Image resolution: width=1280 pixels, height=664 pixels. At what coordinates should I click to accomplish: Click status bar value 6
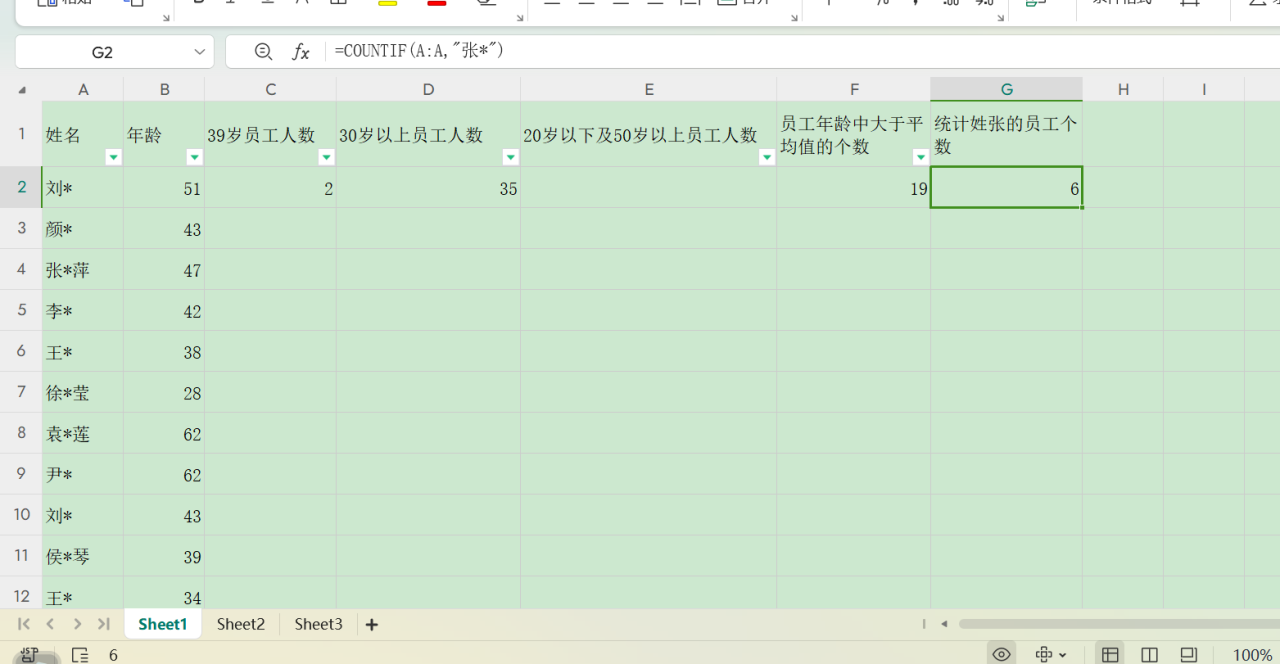point(113,655)
